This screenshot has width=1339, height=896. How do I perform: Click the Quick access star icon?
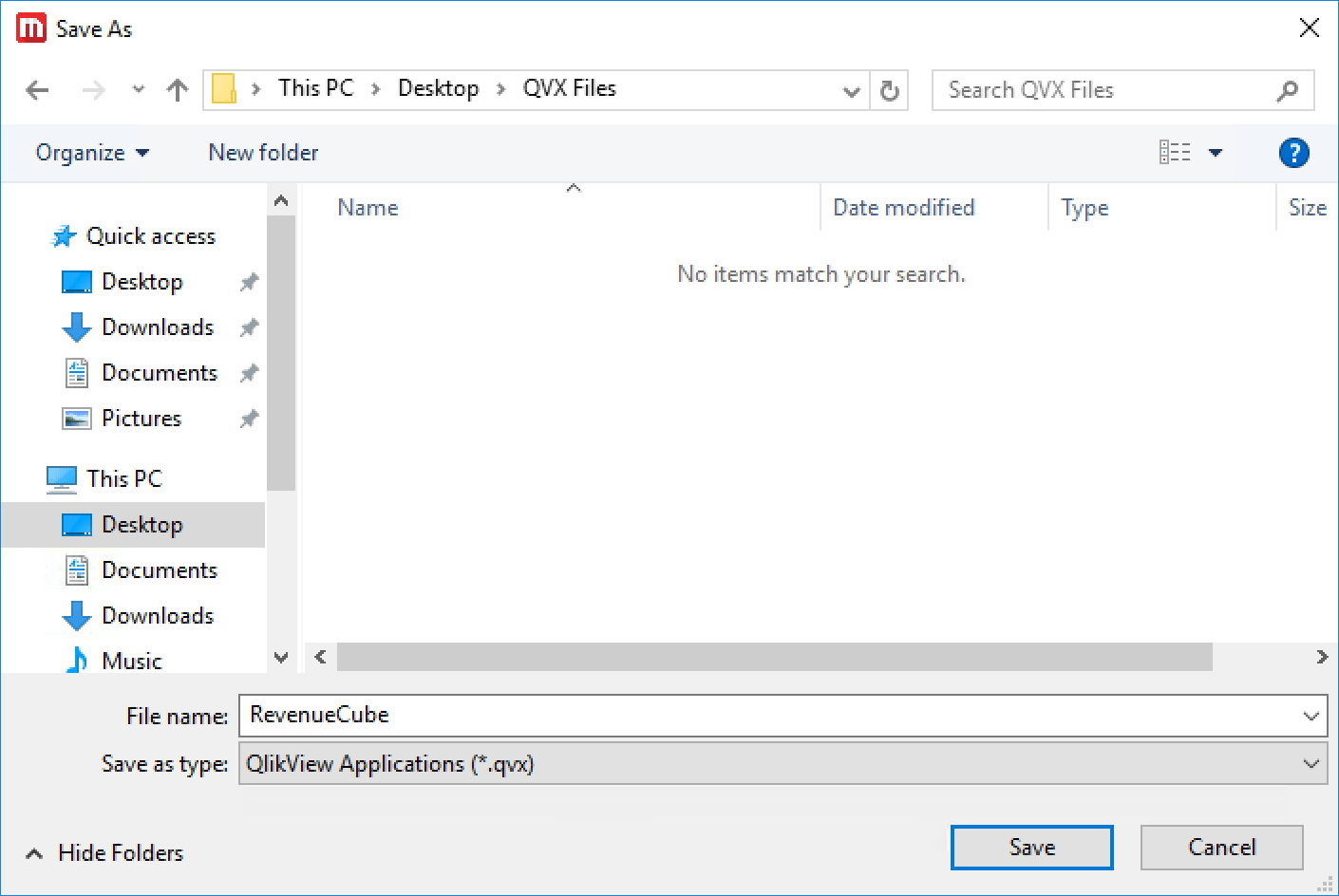click(x=63, y=236)
